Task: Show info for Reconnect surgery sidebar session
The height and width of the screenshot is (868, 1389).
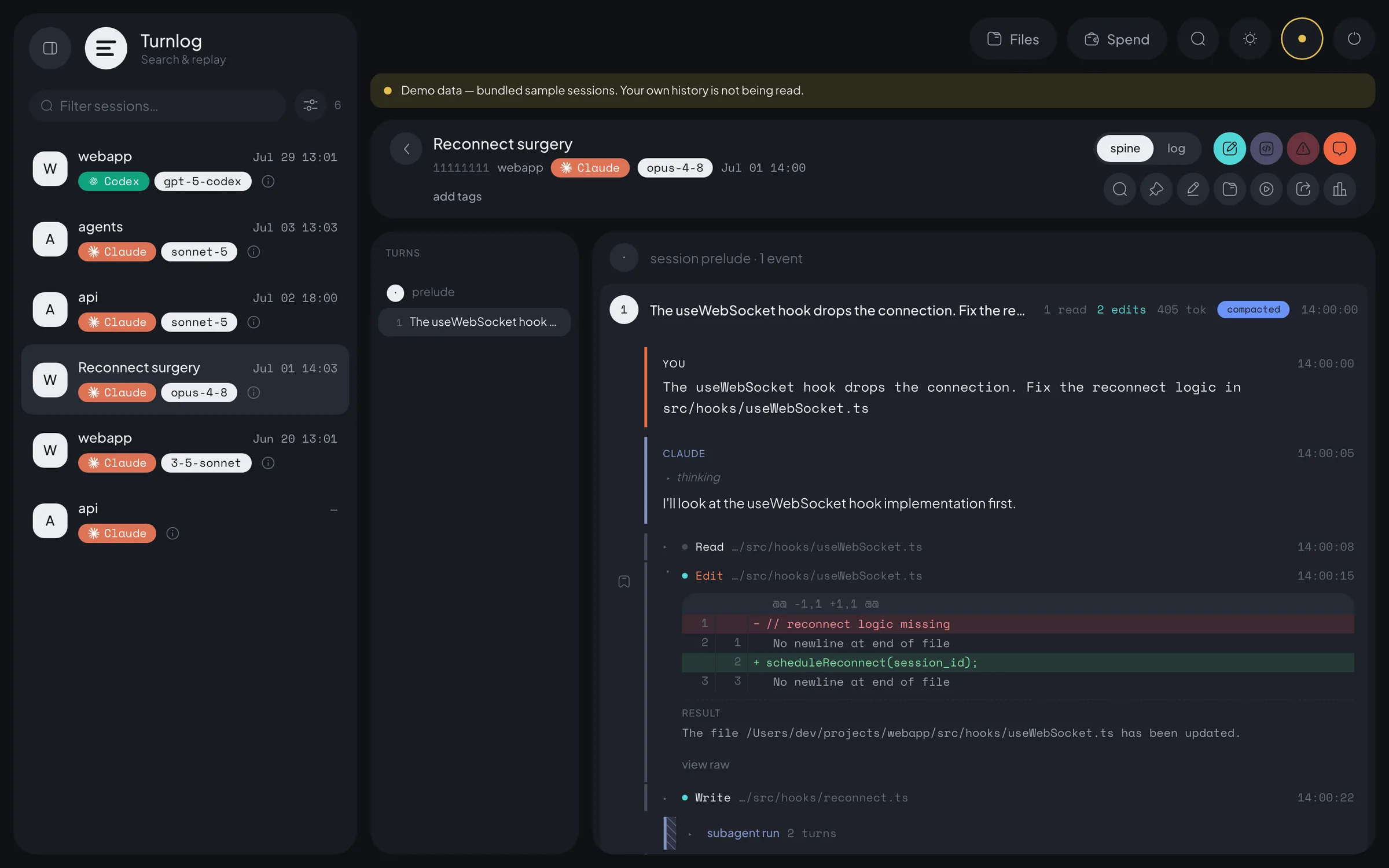Action: (x=253, y=392)
